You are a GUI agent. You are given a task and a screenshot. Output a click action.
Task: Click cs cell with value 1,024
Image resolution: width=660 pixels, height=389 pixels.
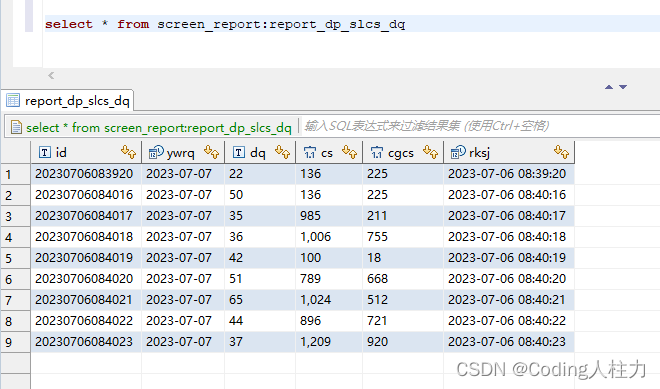[329, 300]
